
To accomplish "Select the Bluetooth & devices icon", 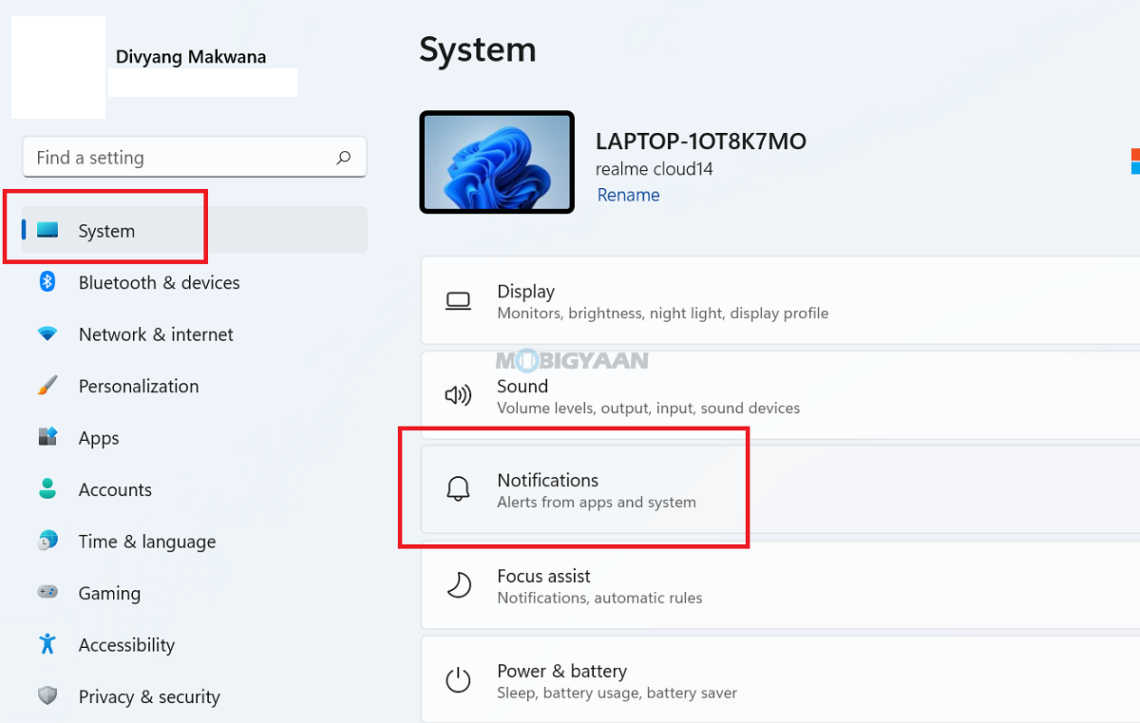I will tap(48, 283).
